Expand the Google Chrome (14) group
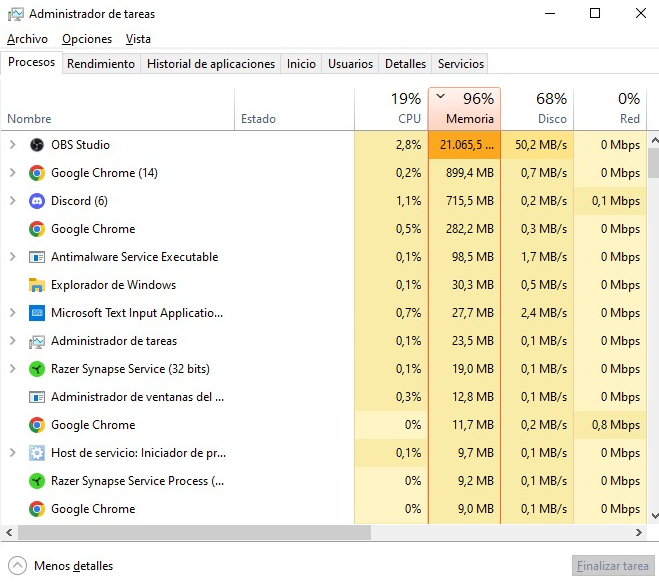Viewport: 659px width, 582px height. click(x=13, y=173)
